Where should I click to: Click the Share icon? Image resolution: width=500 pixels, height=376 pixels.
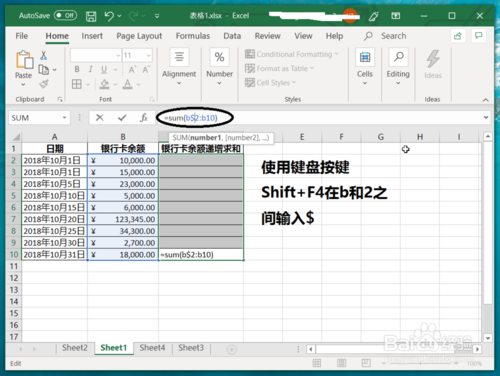click(x=458, y=36)
